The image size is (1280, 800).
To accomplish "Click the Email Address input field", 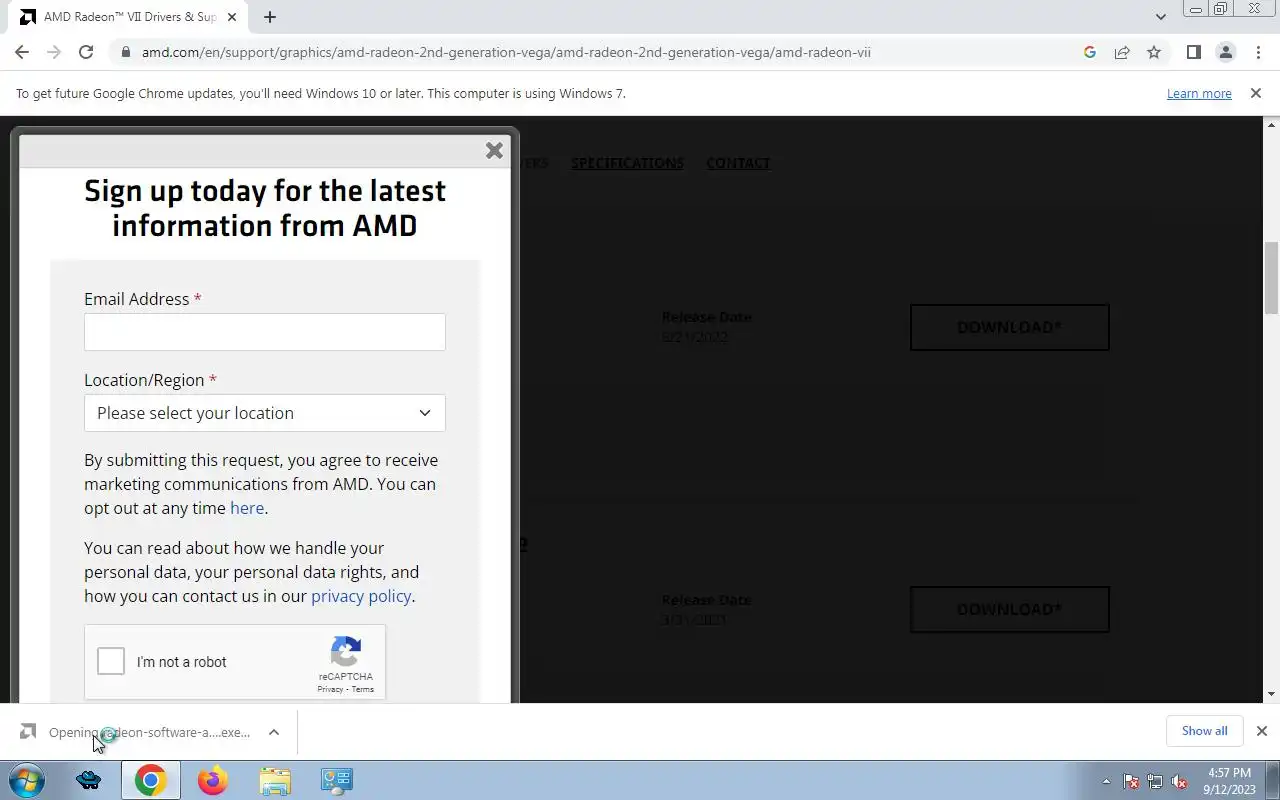I will 265,332.
